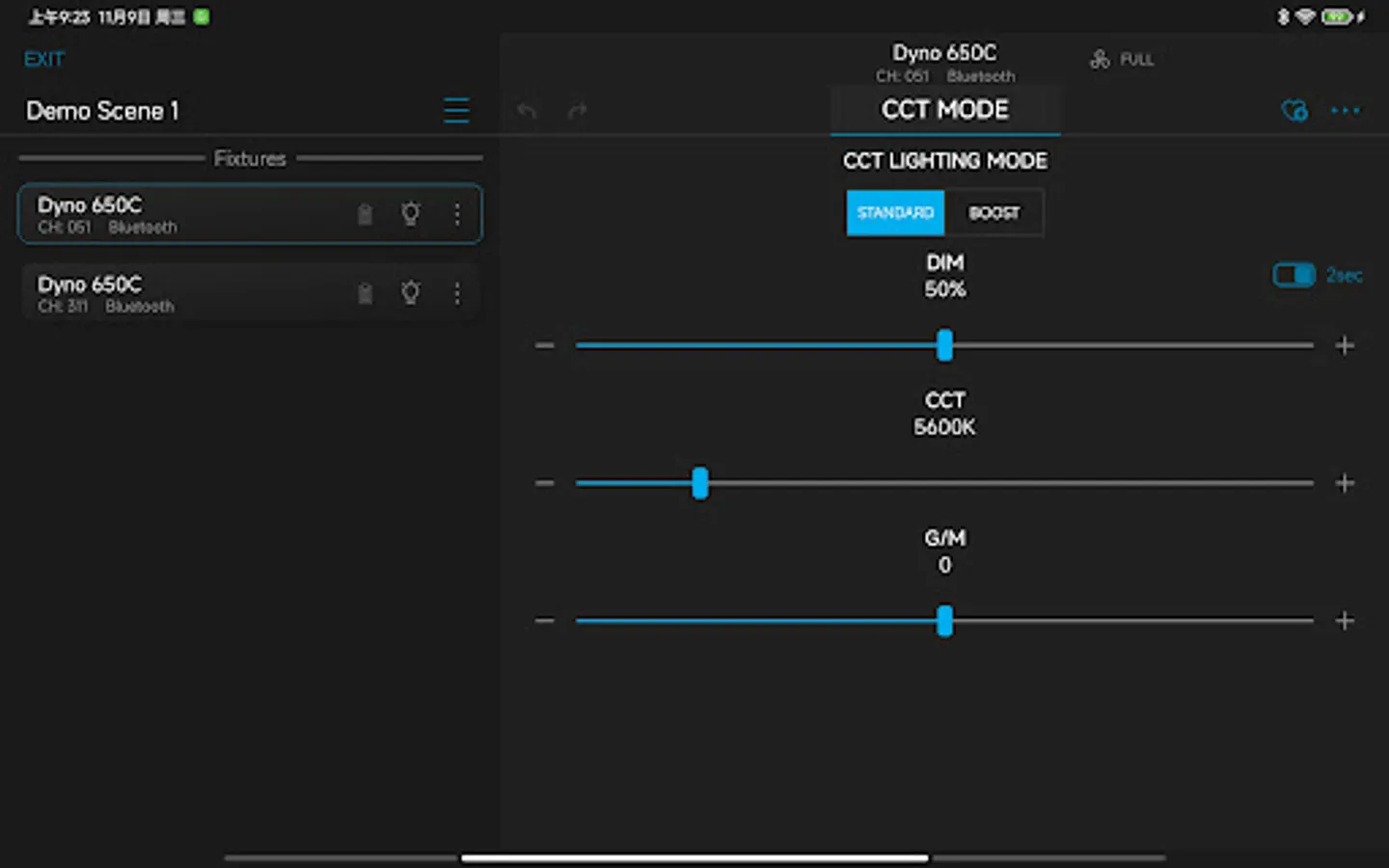The height and width of the screenshot is (868, 1389).
Task: Decrease G/M with minus button
Action: [x=545, y=621]
